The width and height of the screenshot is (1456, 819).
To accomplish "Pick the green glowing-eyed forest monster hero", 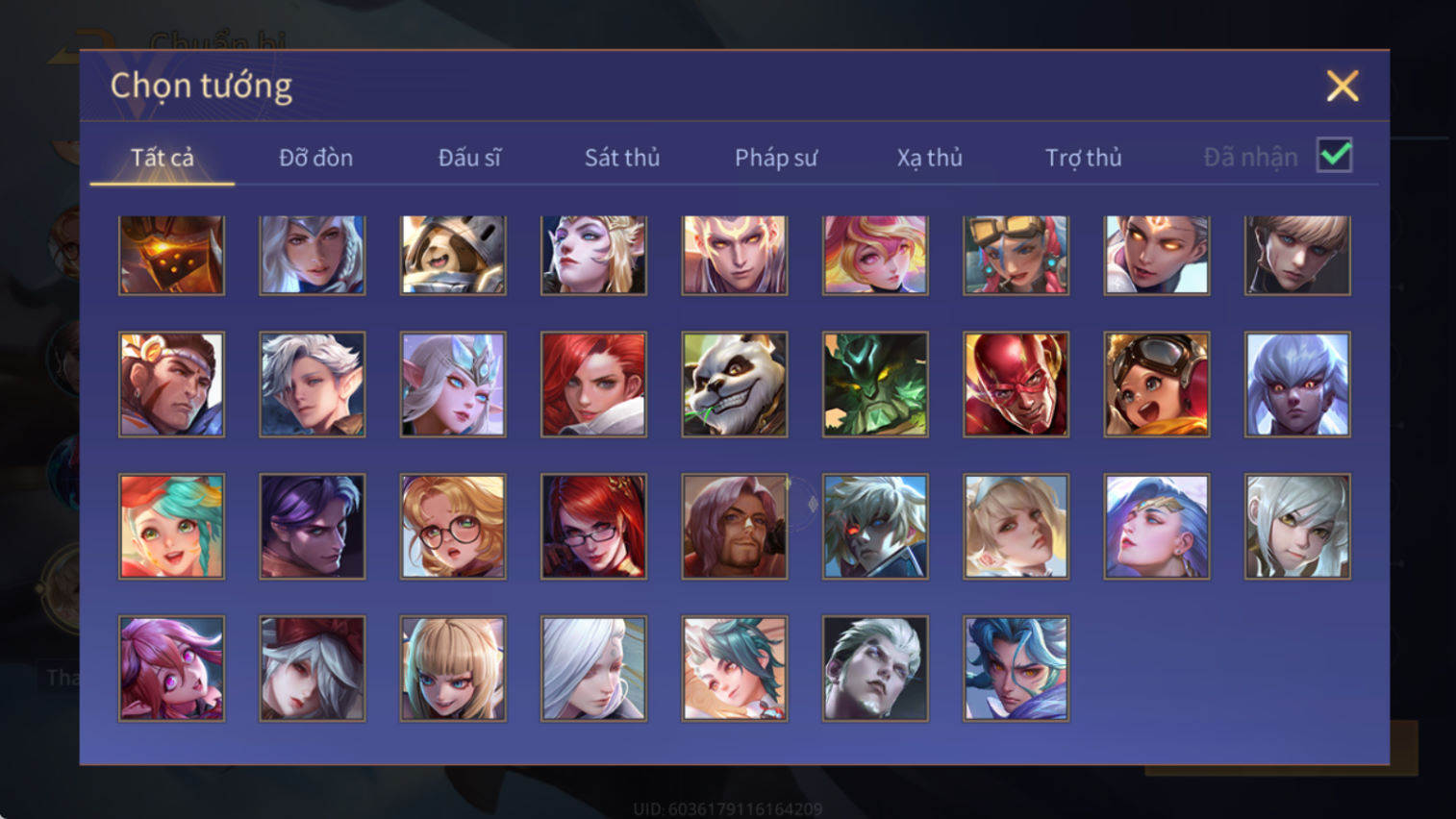I will (875, 385).
